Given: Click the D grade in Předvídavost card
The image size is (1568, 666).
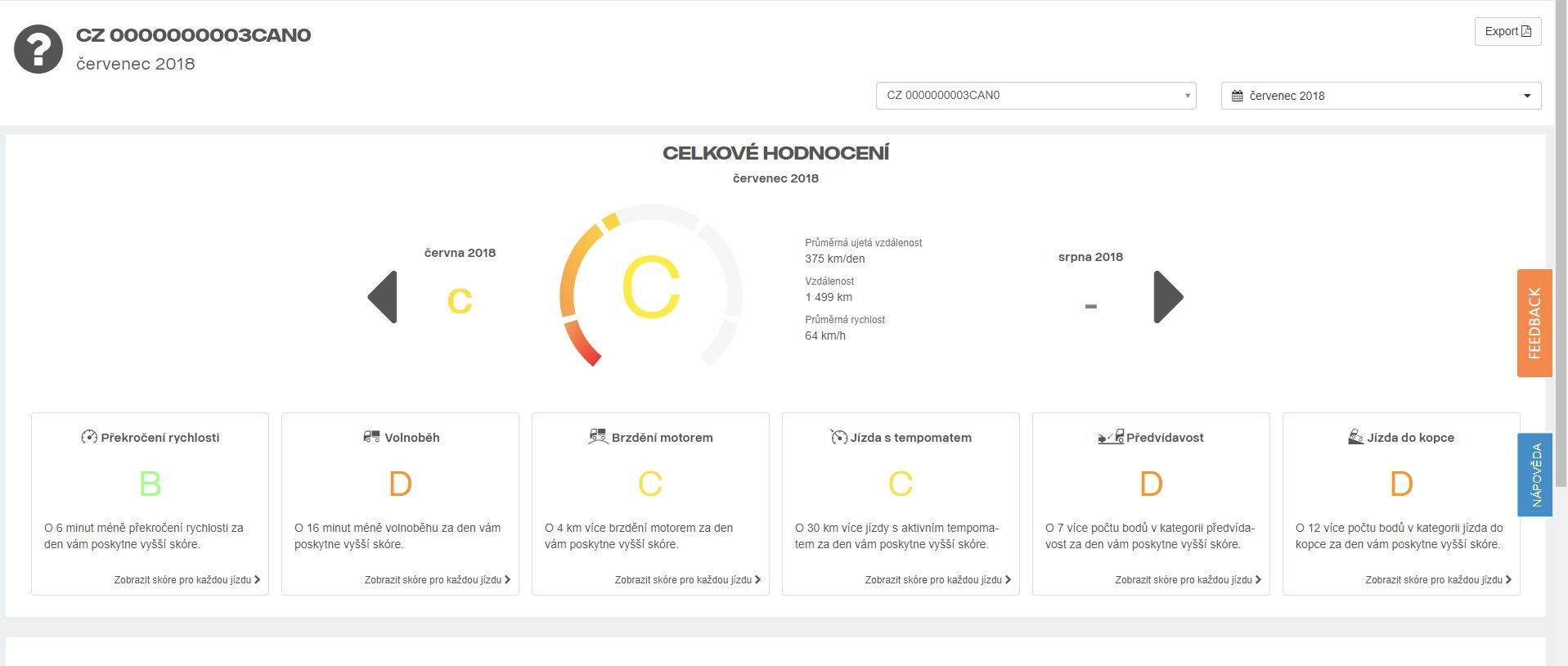Looking at the screenshot, I should 1151,484.
